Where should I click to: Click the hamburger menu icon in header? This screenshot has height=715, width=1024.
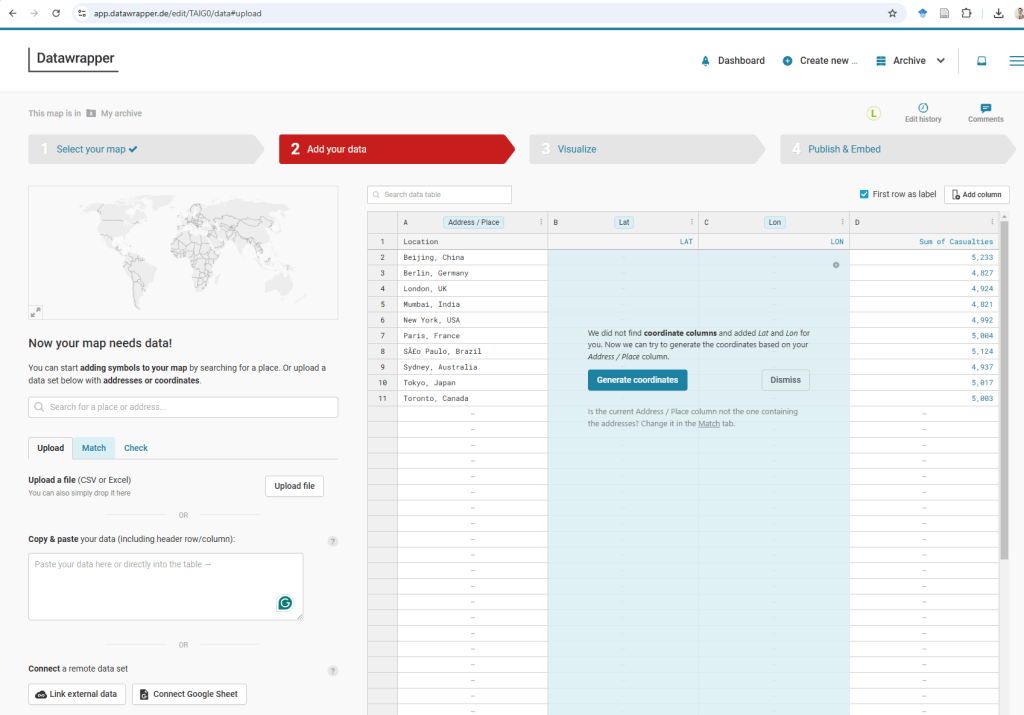click(x=1016, y=61)
